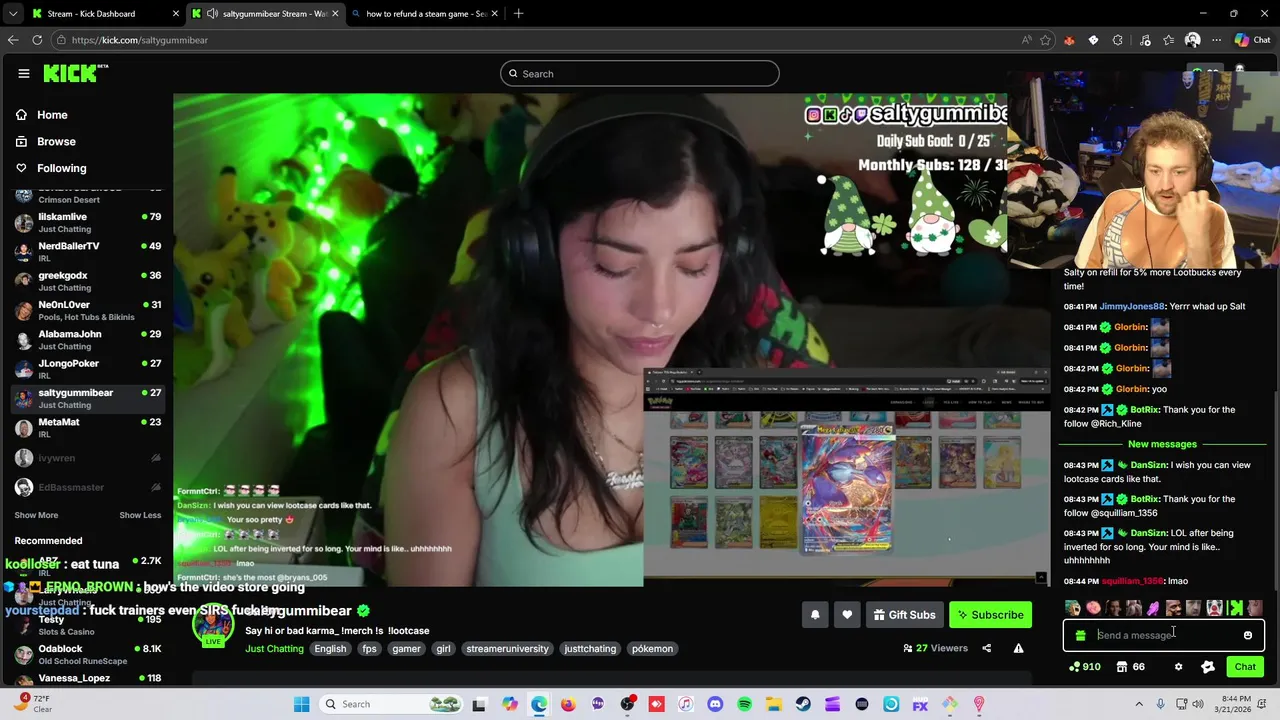Toggle Read aloud icon in address bar

tap(1027, 40)
